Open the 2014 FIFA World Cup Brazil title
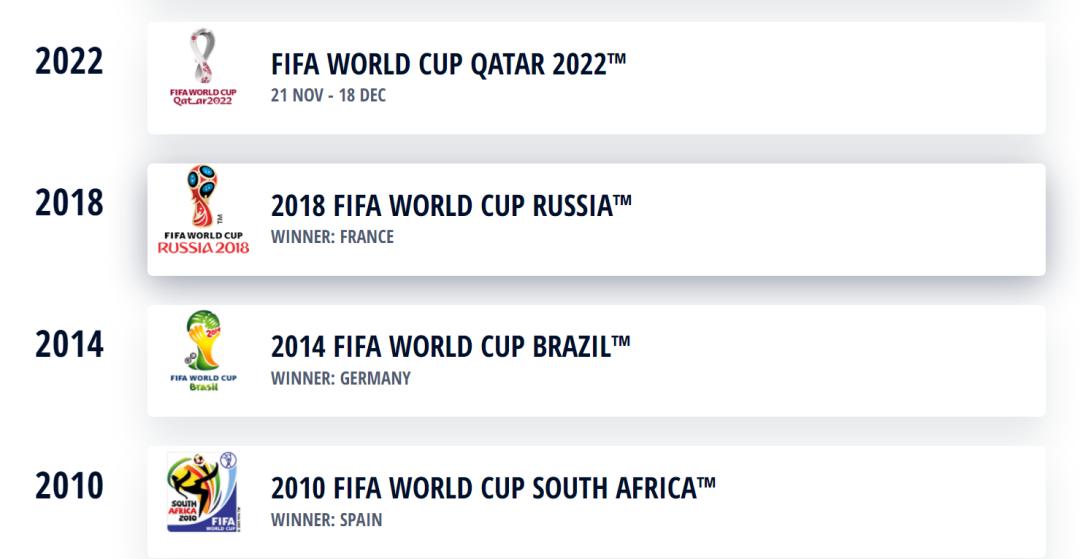The width and height of the screenshot is (1080, 559). tap(450, 347)
